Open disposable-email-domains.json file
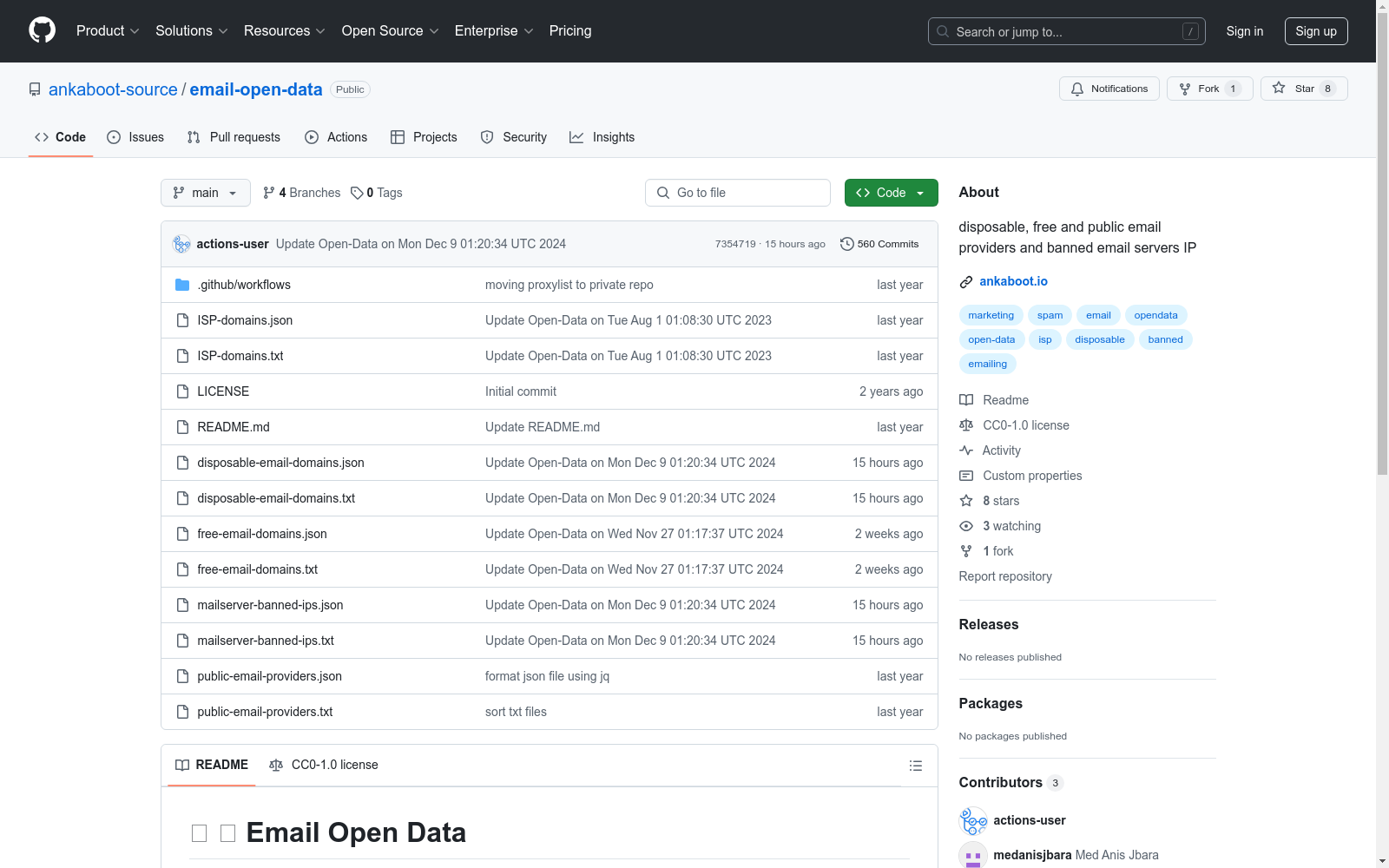This screenshot has width=1389, height=868. pos(280,463)
